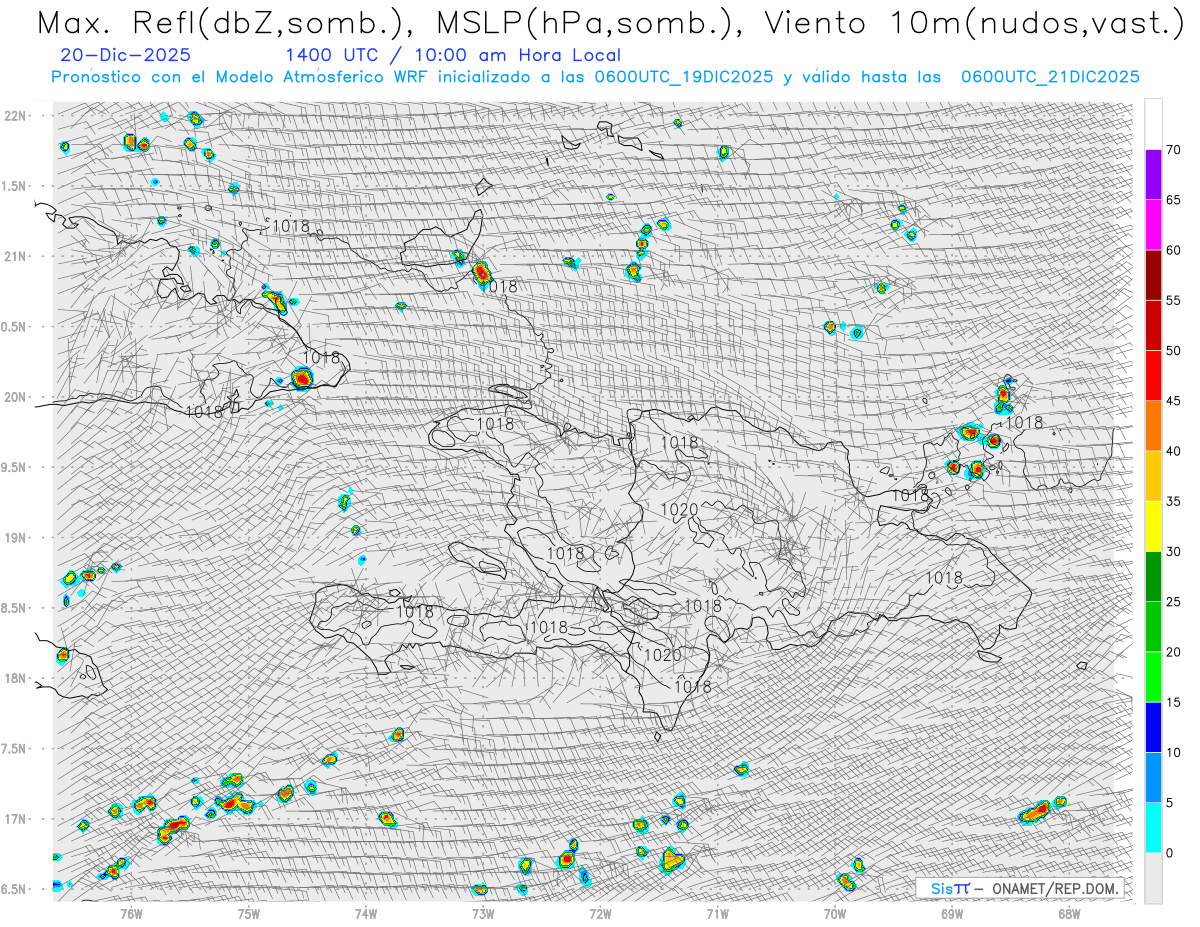Click the 21N latitude axis label
1200x927 pixels.
(x=15, y=256)
